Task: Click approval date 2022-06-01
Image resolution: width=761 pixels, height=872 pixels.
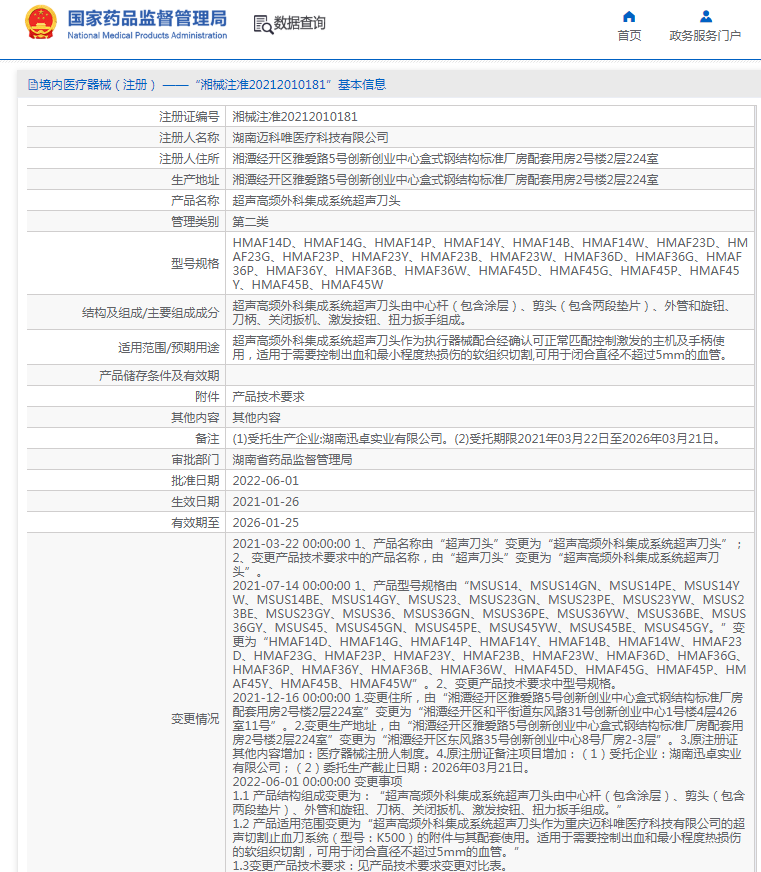Action: pos(265,481)
